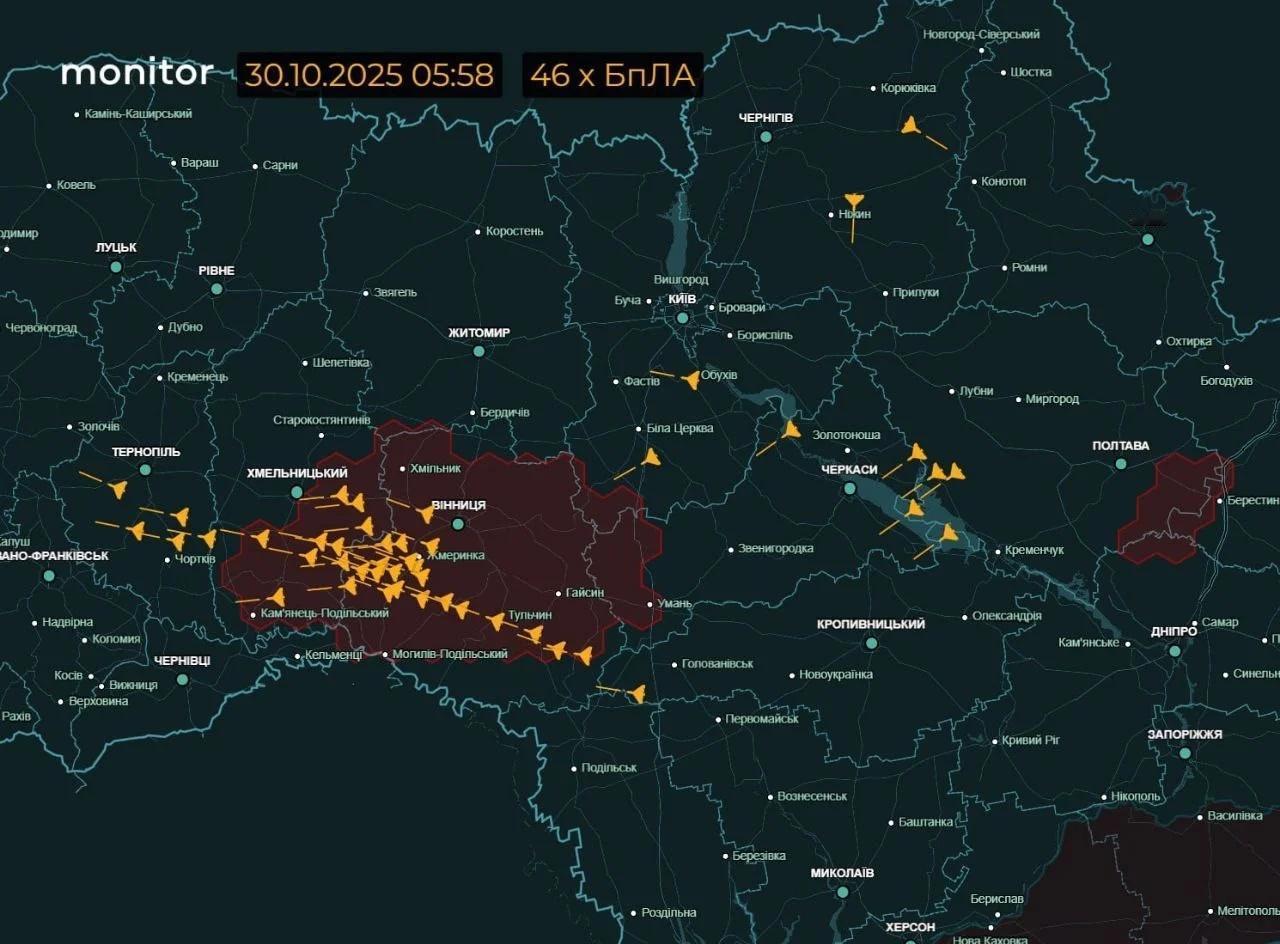Screen dimensions: 1280x944
Task: Click the Луцьк city marker
Action: [116, 267]
